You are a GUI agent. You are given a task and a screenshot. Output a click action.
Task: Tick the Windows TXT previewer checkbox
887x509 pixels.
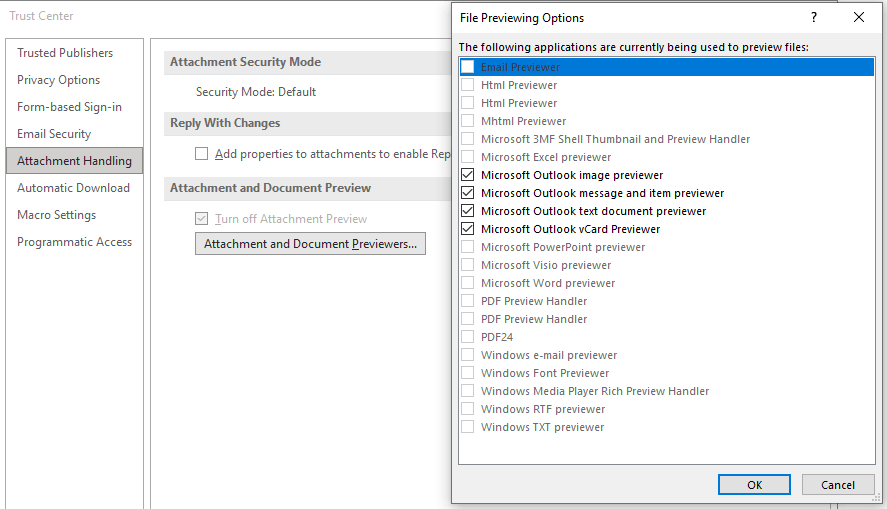467,427
